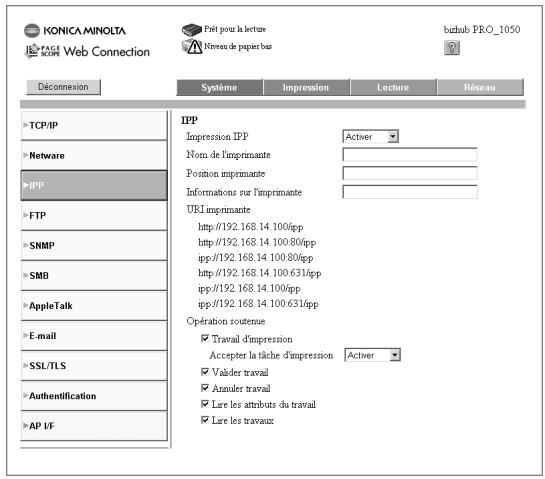Viewport: 545px width, 479px height.
Task: Click URI http://192.168.14.100:80/ipp
Action: pos(257,242)
